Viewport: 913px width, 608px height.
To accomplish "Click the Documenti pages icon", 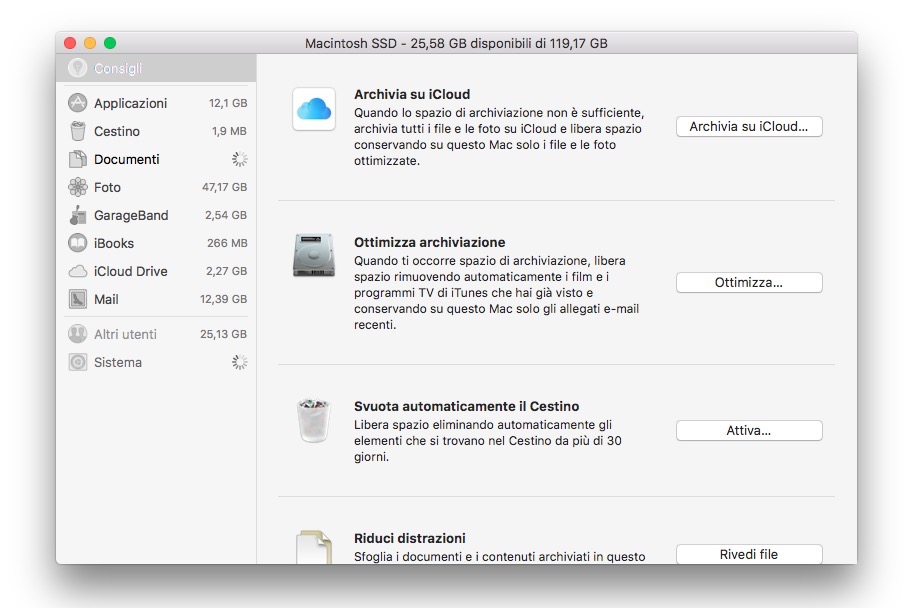I will point(77,159).
